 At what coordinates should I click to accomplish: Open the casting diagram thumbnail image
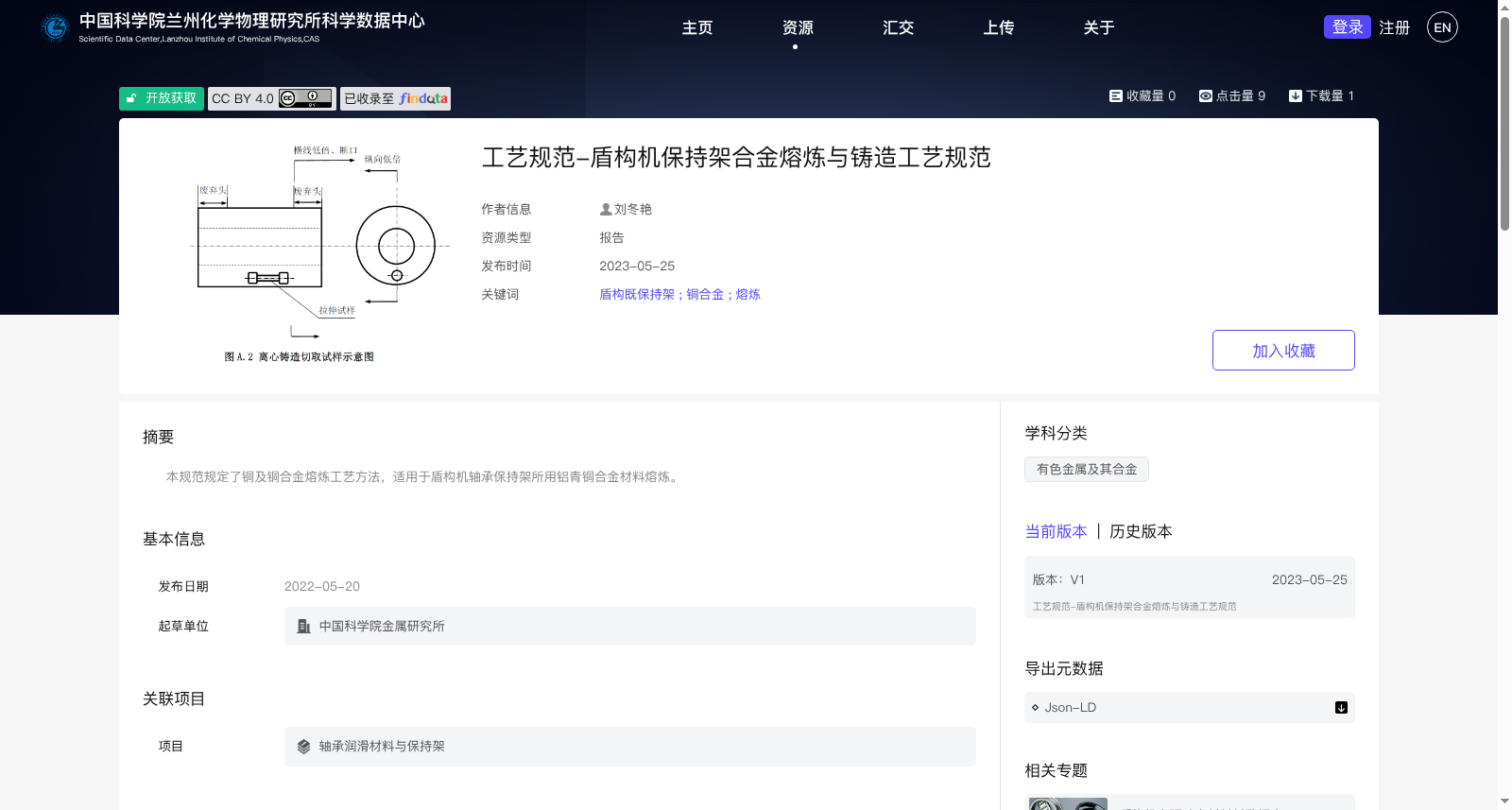tap(320, 253)
